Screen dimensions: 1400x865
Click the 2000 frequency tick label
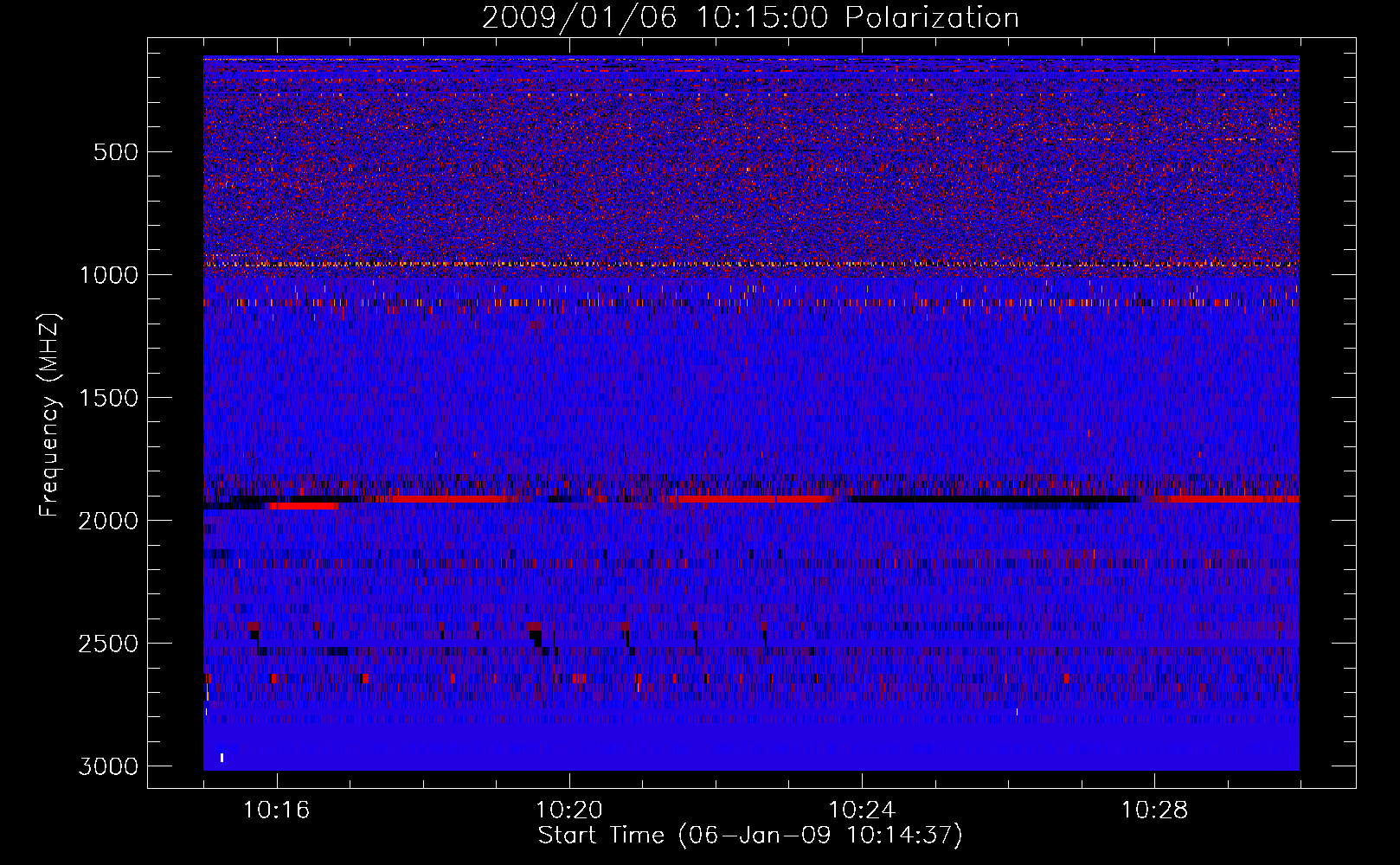coord(108,521)
